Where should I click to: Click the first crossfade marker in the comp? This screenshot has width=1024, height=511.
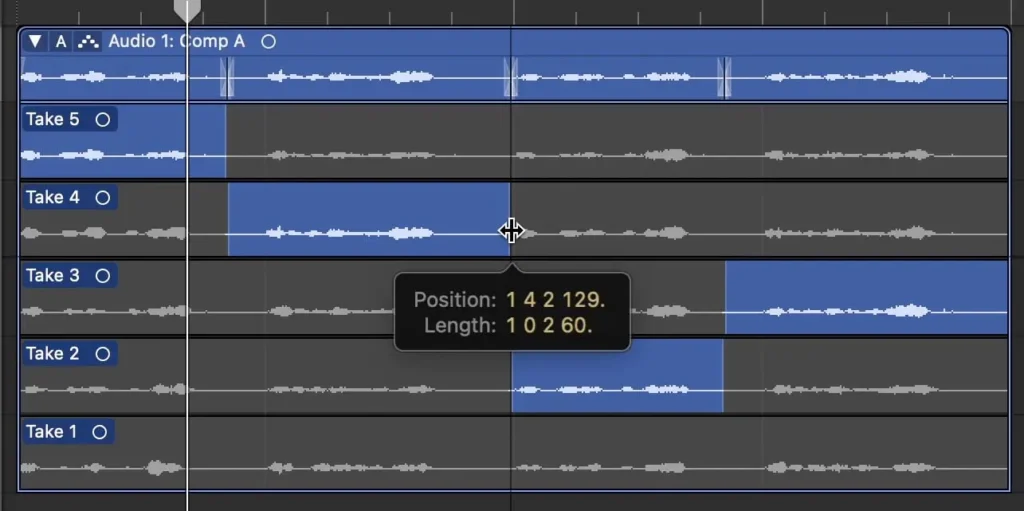227,77
